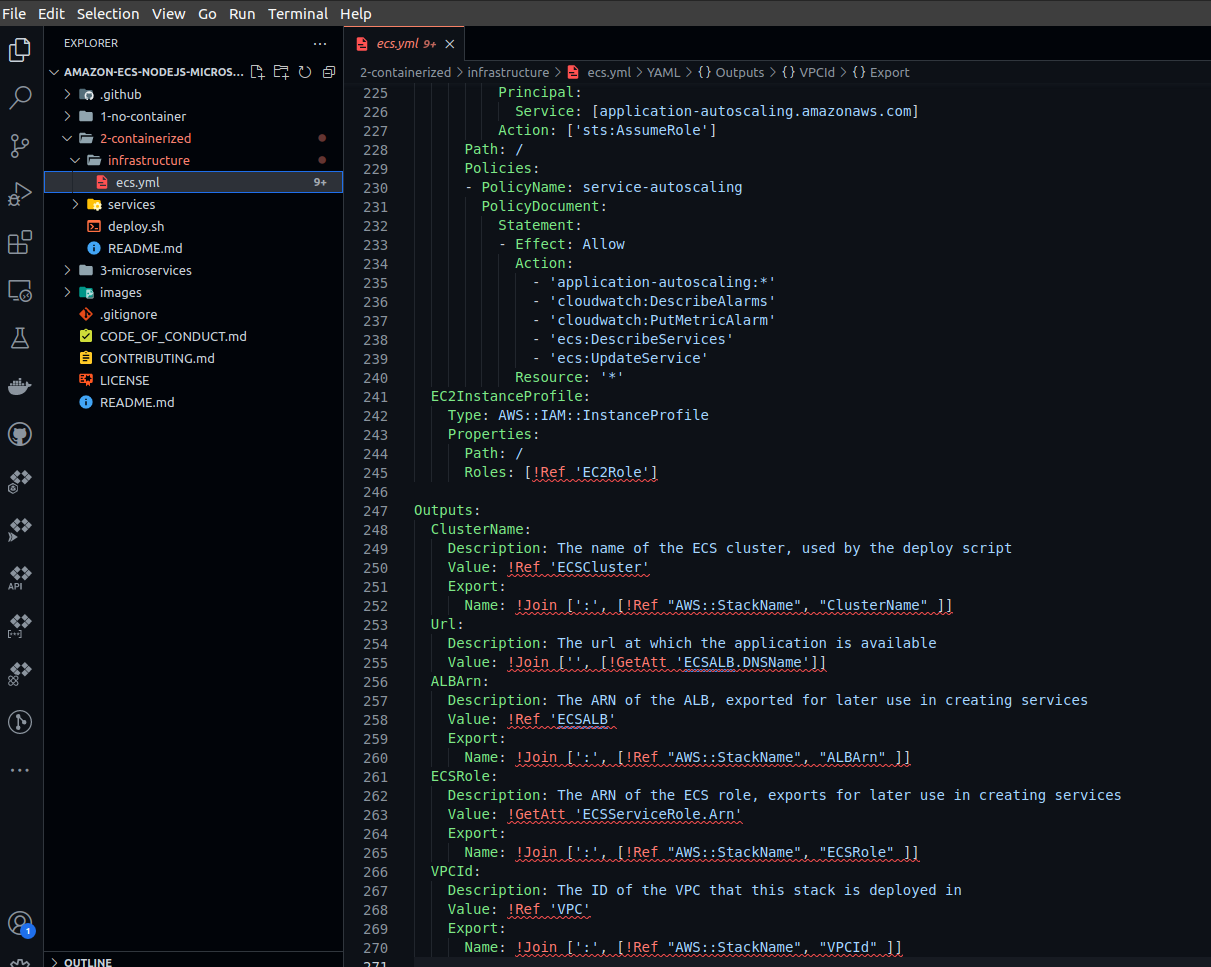Open the Accounts badge icon

pos(21,923)
